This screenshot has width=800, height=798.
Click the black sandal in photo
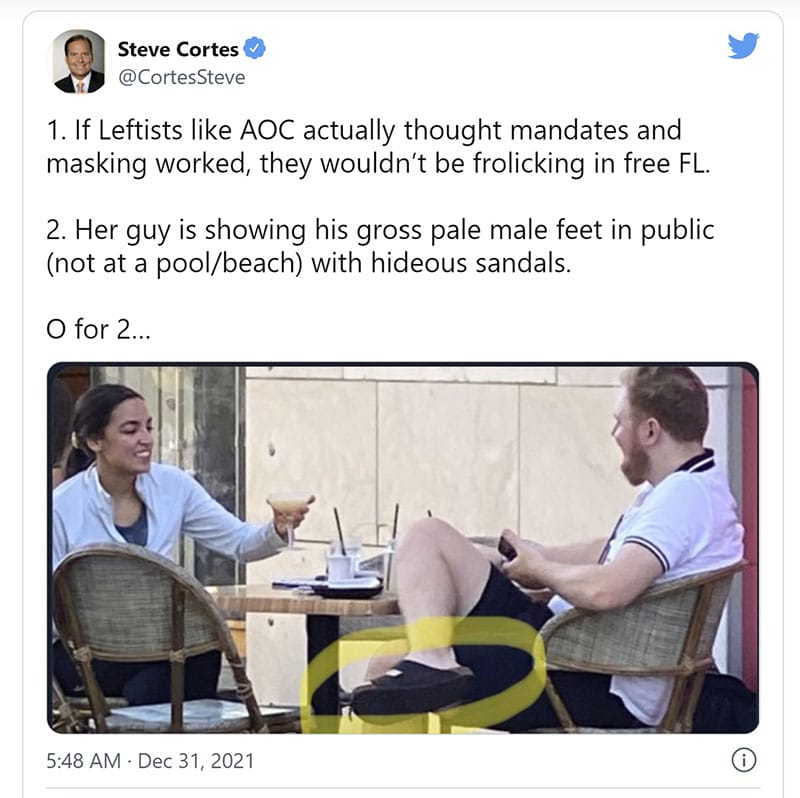point(411,687)
